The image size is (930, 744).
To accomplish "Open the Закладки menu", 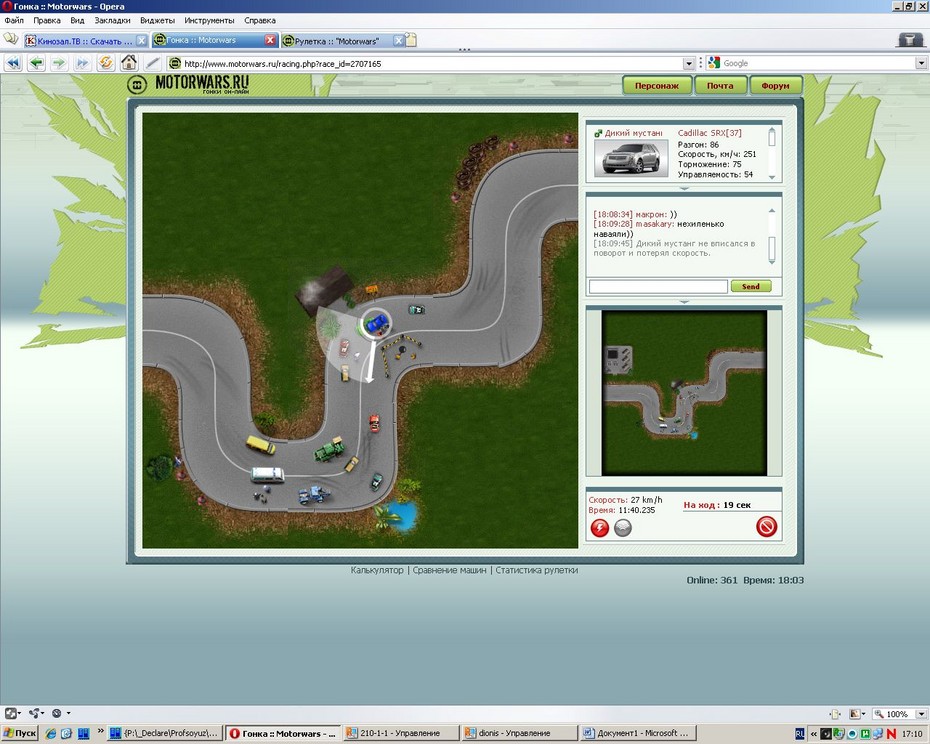I will pos(112,20).
